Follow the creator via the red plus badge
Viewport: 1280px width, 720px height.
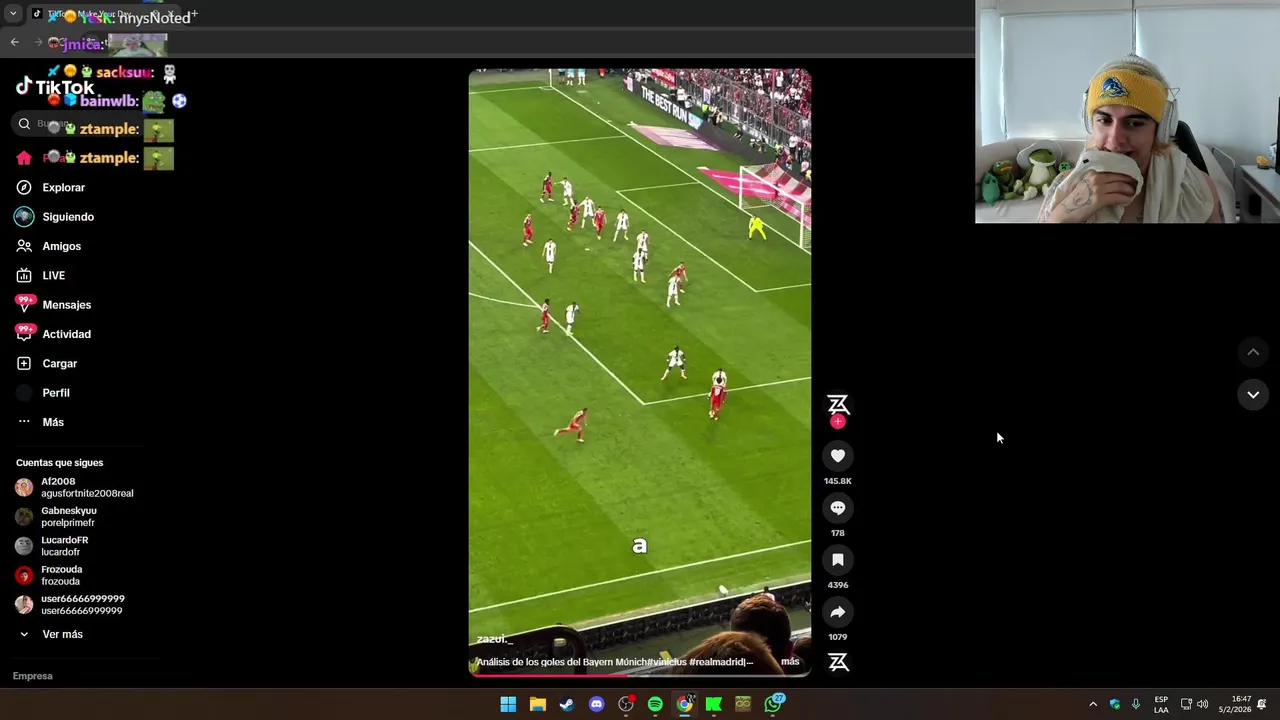tap(838, 422)
